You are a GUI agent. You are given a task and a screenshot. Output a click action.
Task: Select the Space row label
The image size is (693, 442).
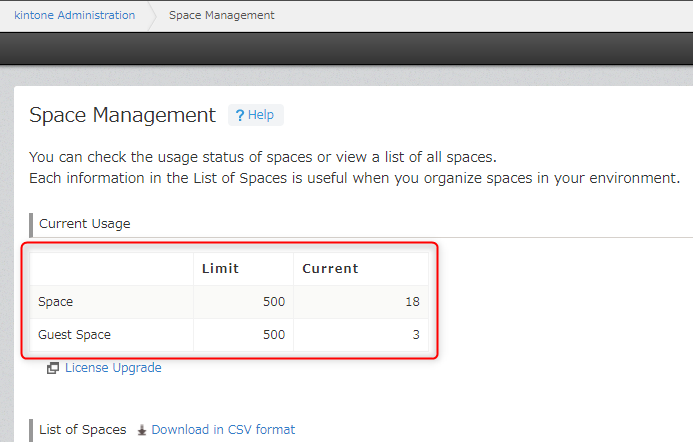coord(55,301)
